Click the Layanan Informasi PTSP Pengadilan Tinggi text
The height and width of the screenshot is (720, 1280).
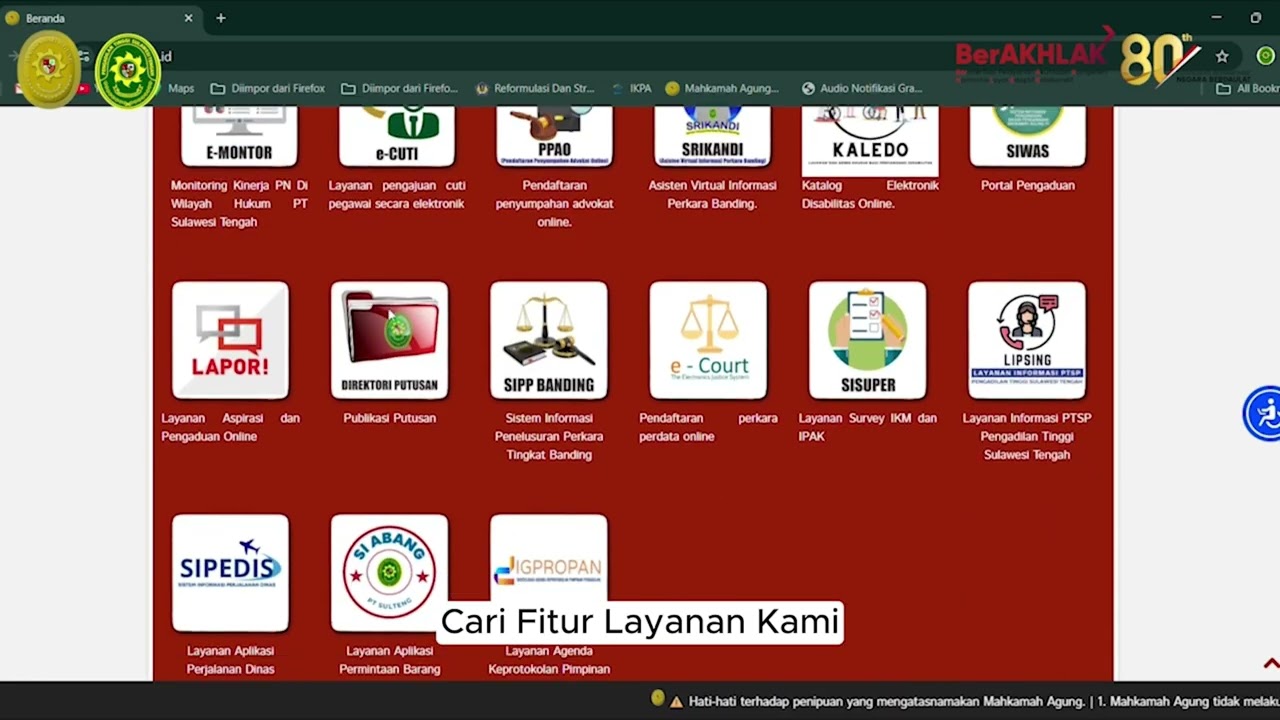(1027, 436)
